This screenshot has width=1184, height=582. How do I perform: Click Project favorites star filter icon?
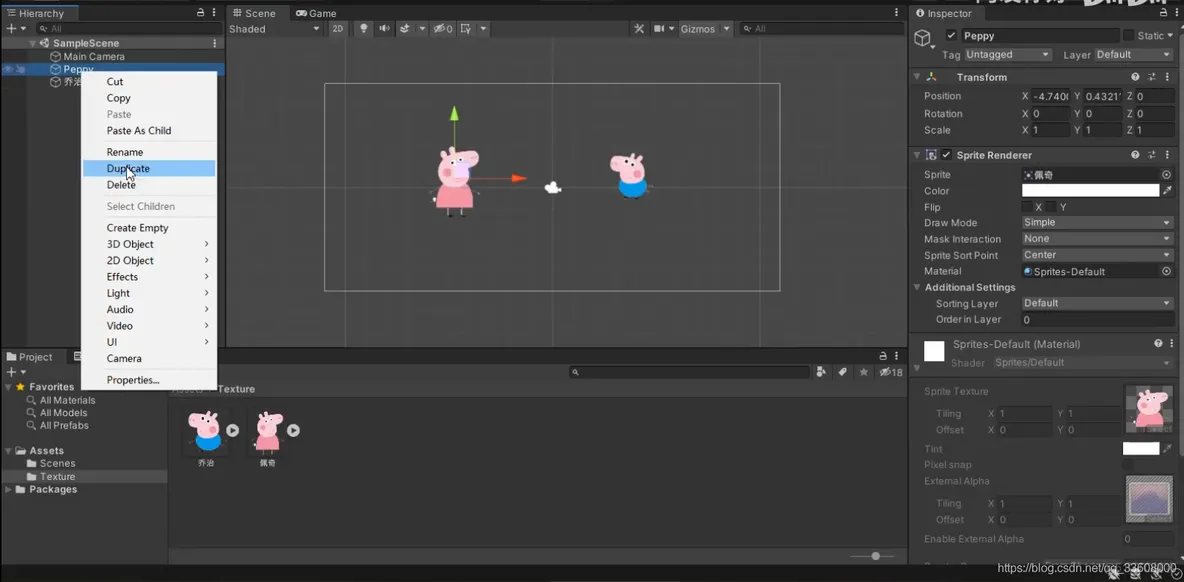[x=864, y=372]
